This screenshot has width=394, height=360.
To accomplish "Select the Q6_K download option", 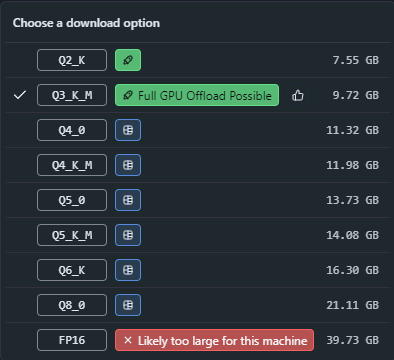I will [72, 270].
